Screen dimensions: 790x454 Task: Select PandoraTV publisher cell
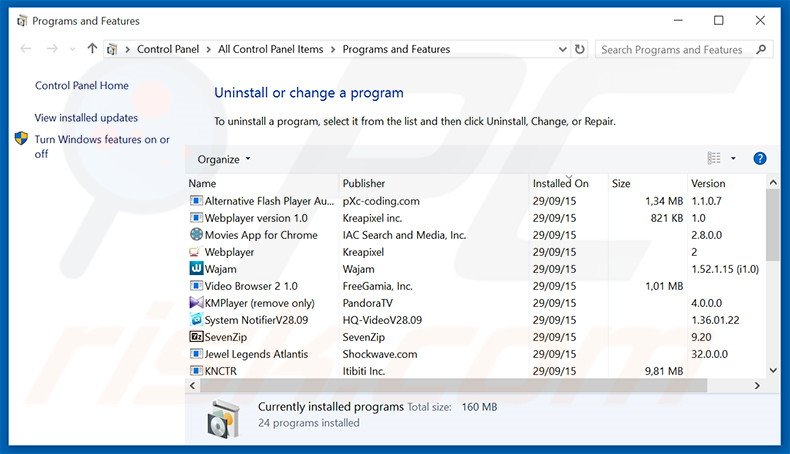(x=367, y=303)
